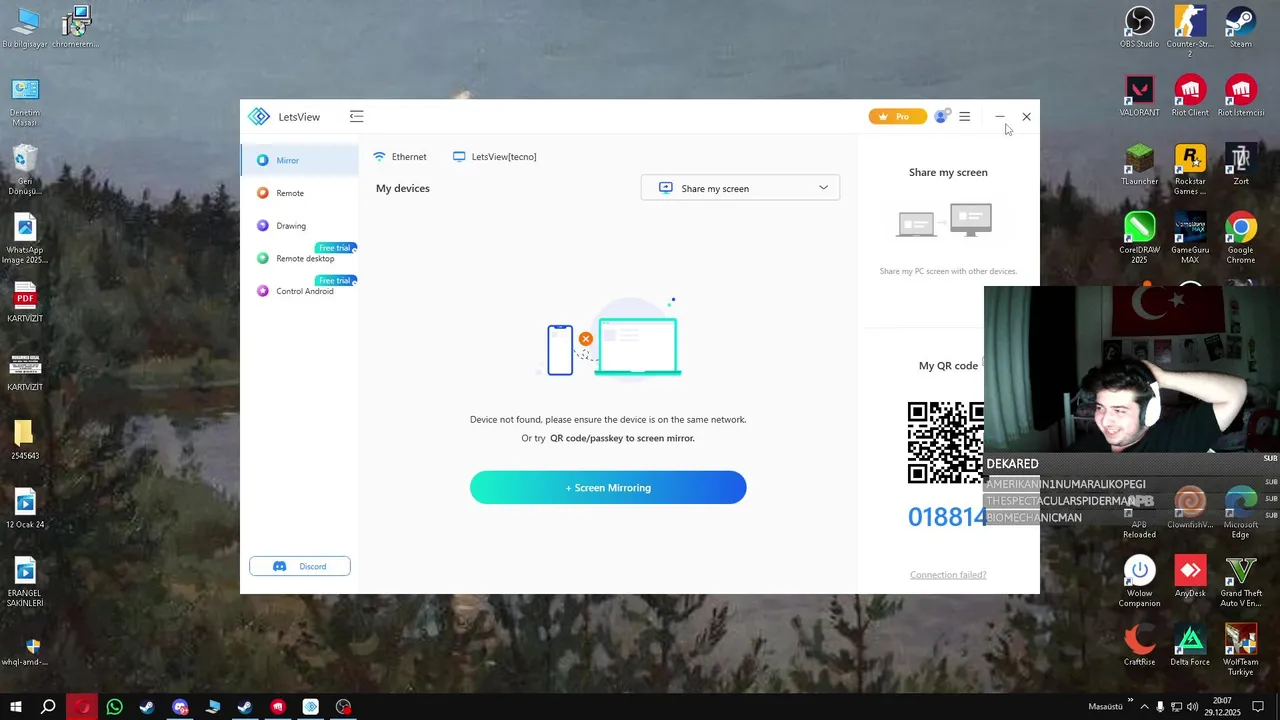This screenshot has height=720, width=1280.
Task: Open CraftRise desktop shortcut
Action: click(1139, 645)
